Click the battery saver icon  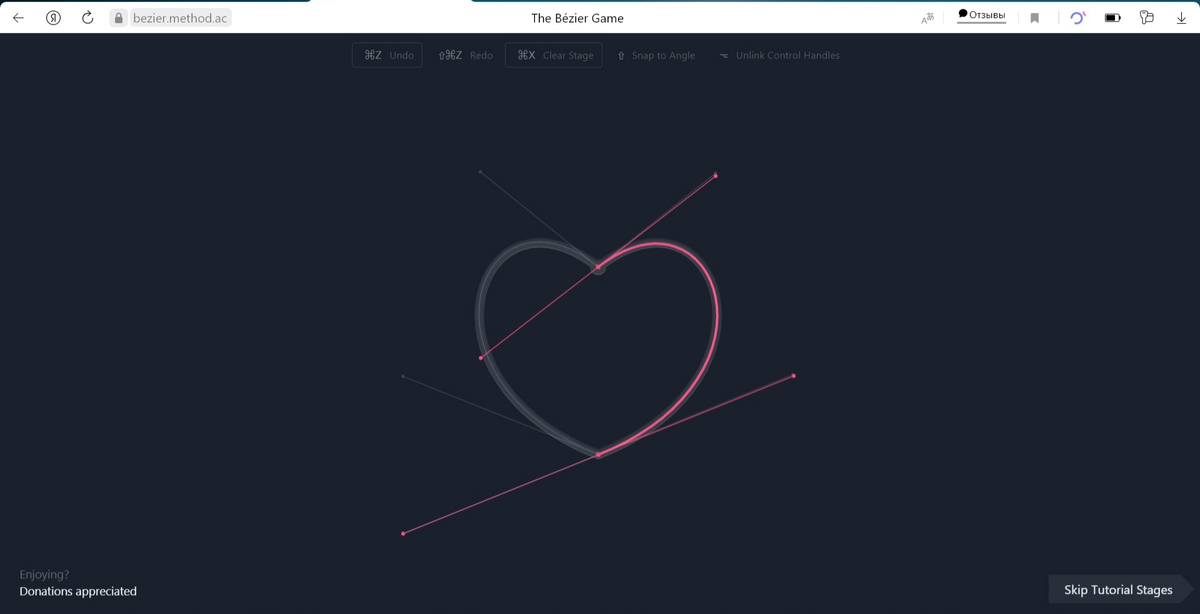[1112, 17]
